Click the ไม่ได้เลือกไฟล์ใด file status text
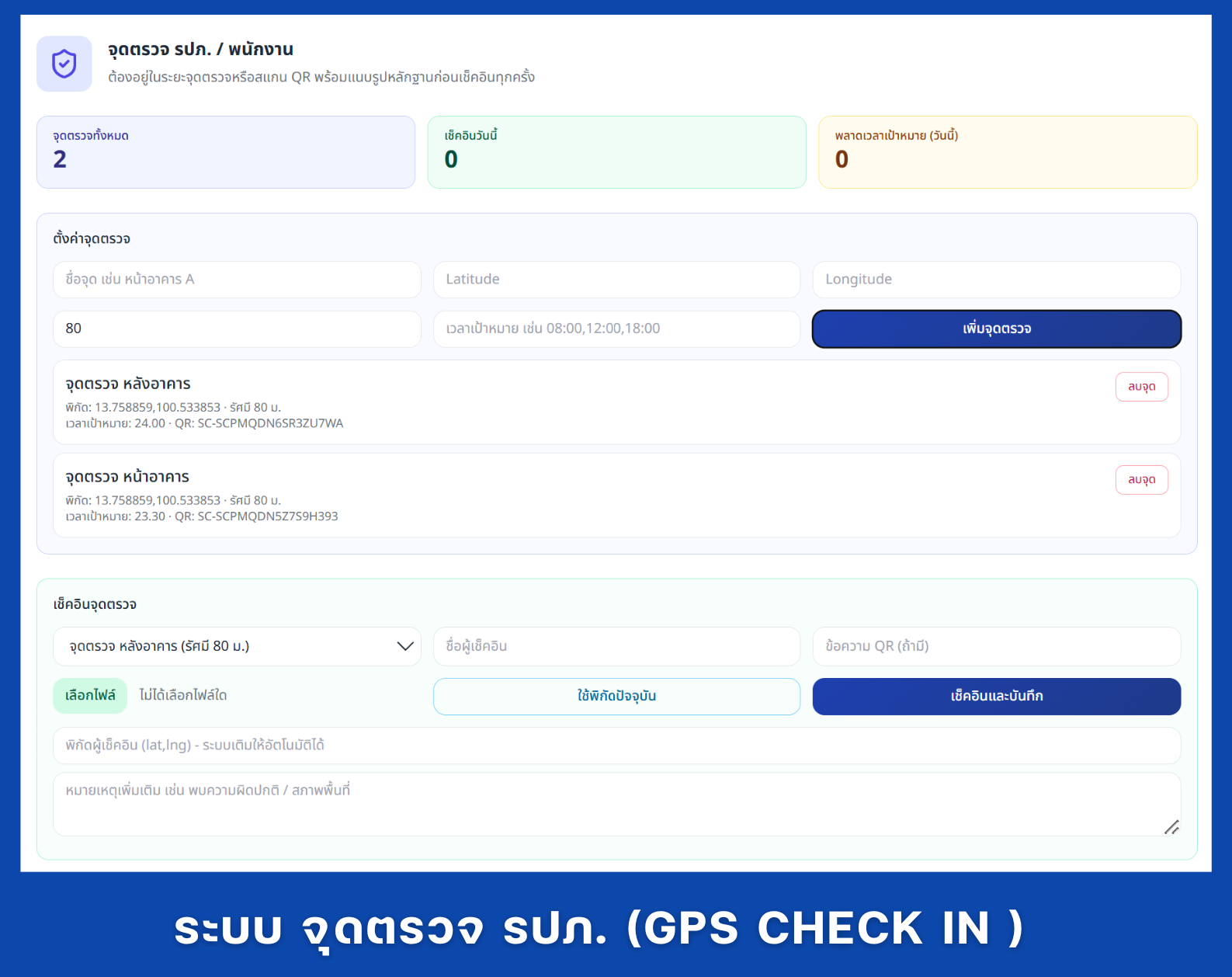Viewport: 1232px width, 977px height. (x=183, y=695)
